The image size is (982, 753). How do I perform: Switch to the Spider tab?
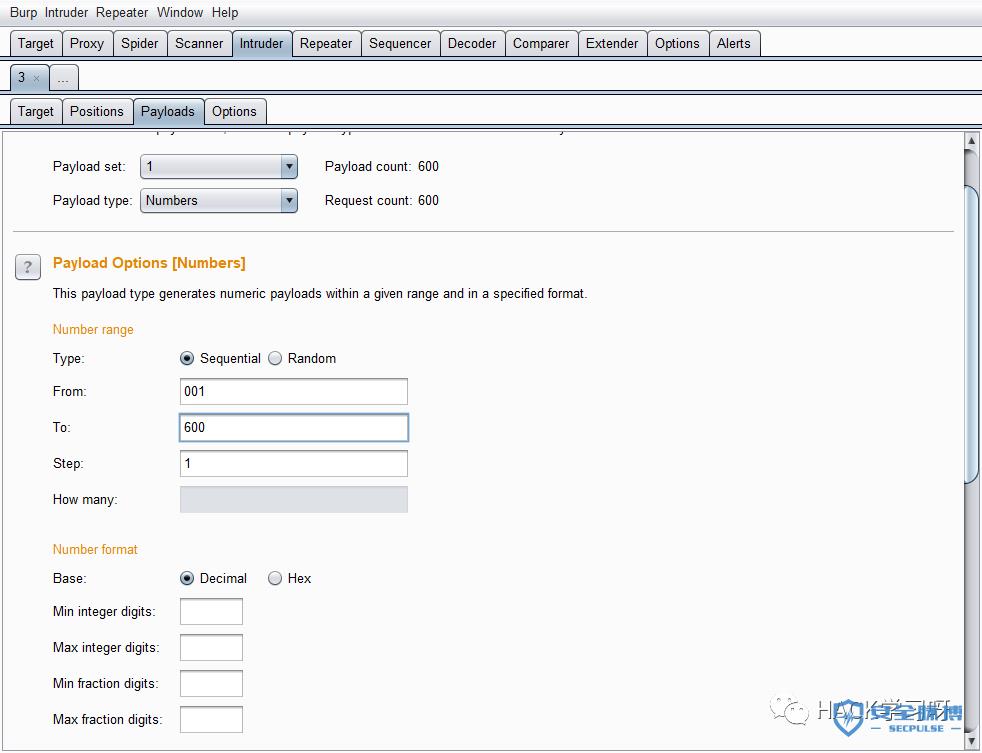tap(140, 43)
